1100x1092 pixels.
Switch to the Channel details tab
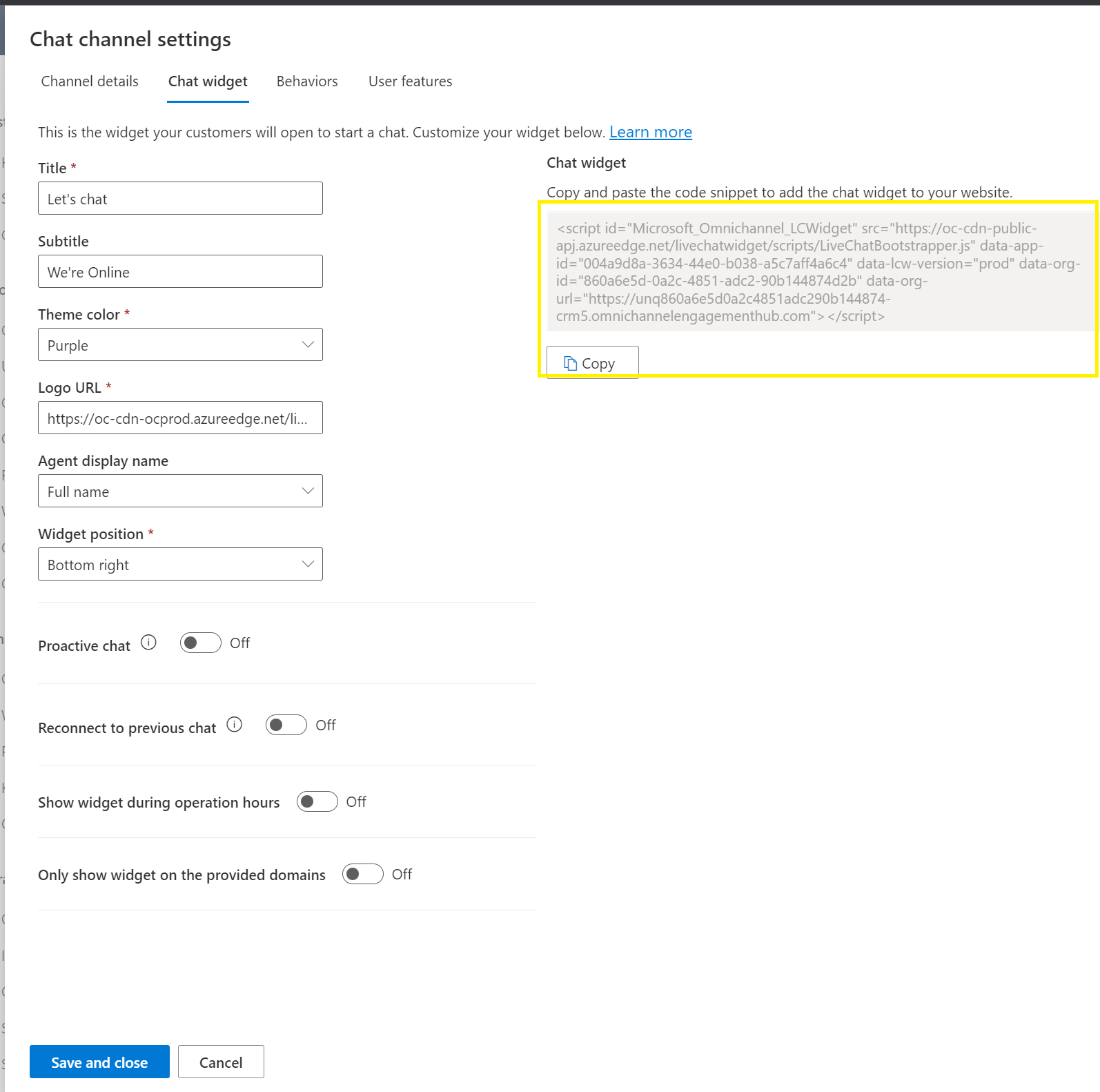click(90, 81)
